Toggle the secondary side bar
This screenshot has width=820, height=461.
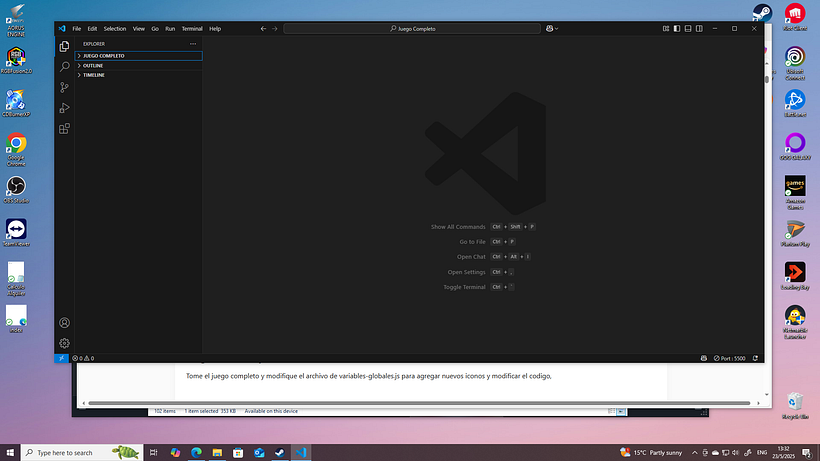click(x=699, y=29)
